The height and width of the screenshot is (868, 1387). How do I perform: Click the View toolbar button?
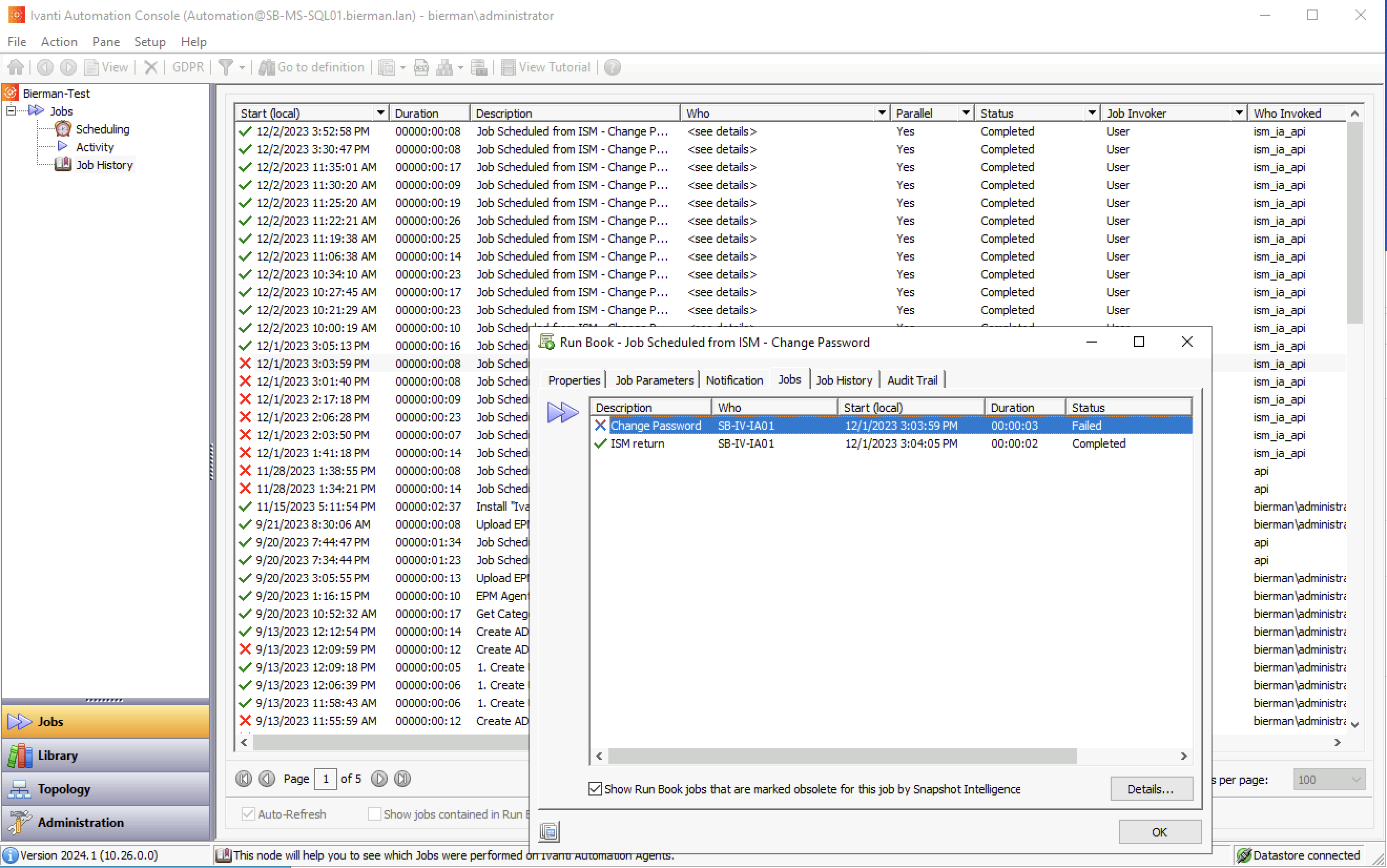(x=107, y=67)
